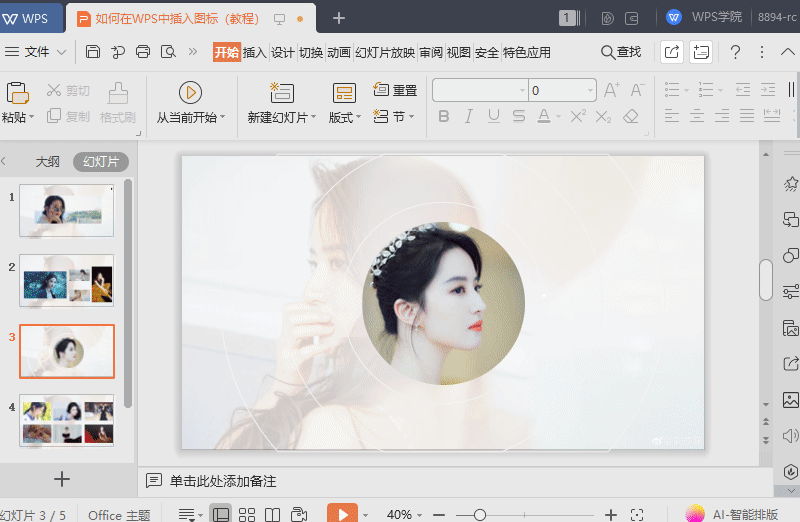Click the 查找 (Find) search button
The width and height of the screenshot is (800, 522).
[621, 52]
